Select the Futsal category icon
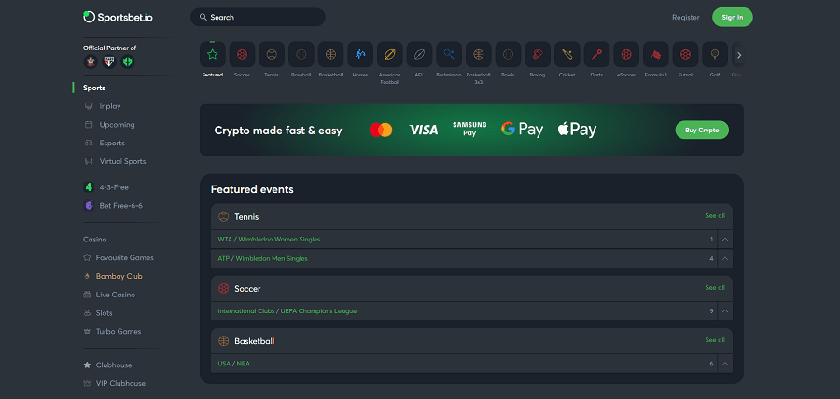 pos(685,54)
